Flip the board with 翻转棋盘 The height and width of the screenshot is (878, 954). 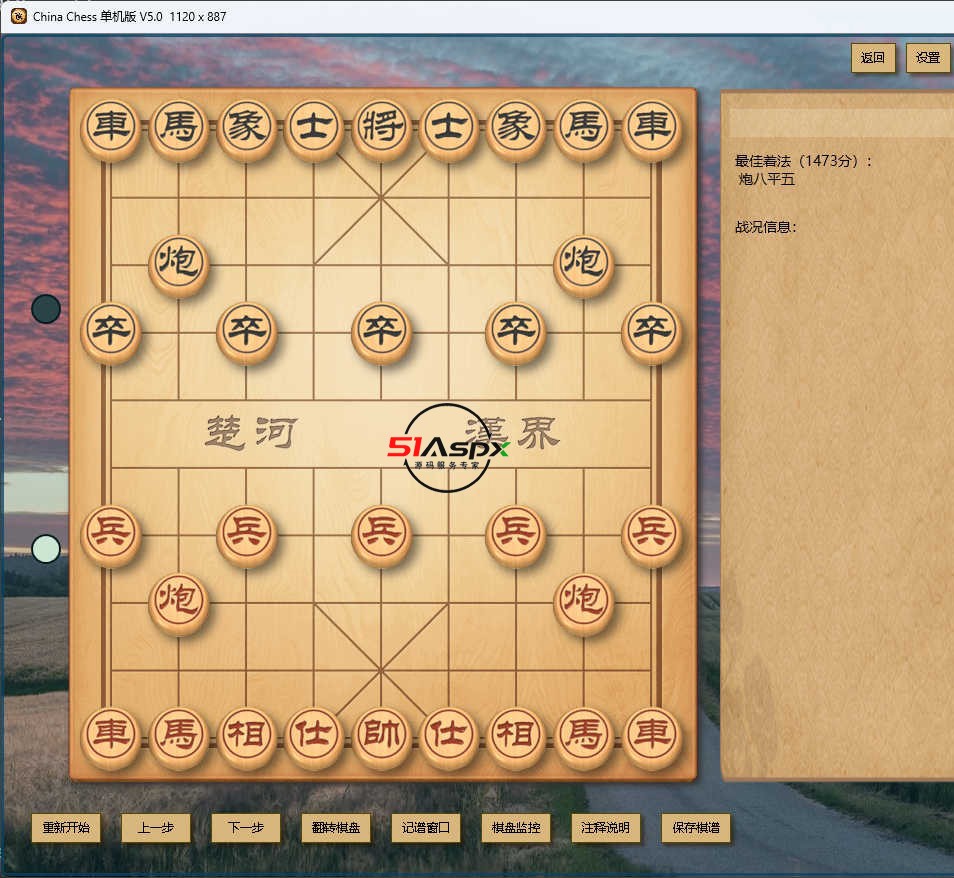point(336,827)
